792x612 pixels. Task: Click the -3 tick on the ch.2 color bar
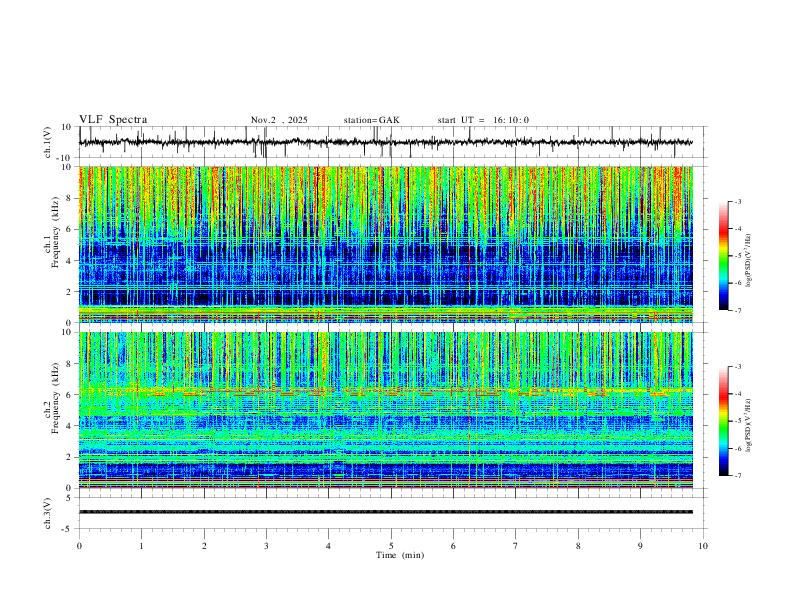click(737, 367)
